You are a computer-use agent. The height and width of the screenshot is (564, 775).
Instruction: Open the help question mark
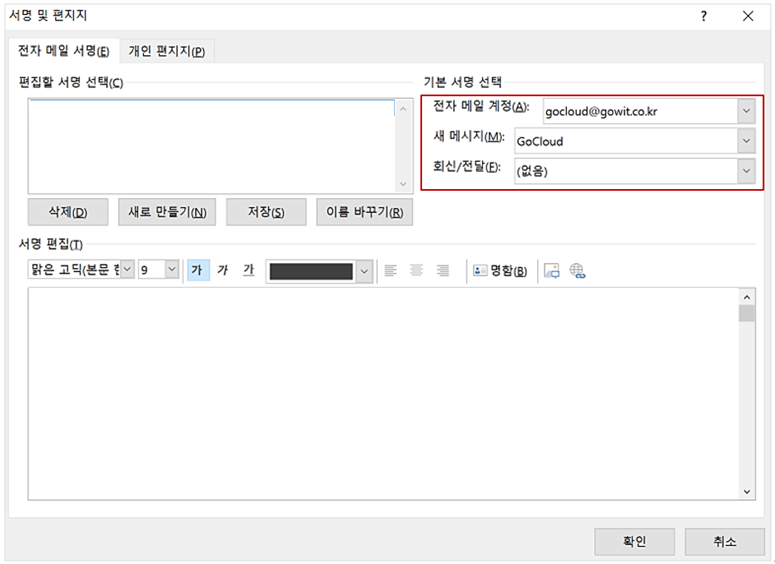pos(704,16)
